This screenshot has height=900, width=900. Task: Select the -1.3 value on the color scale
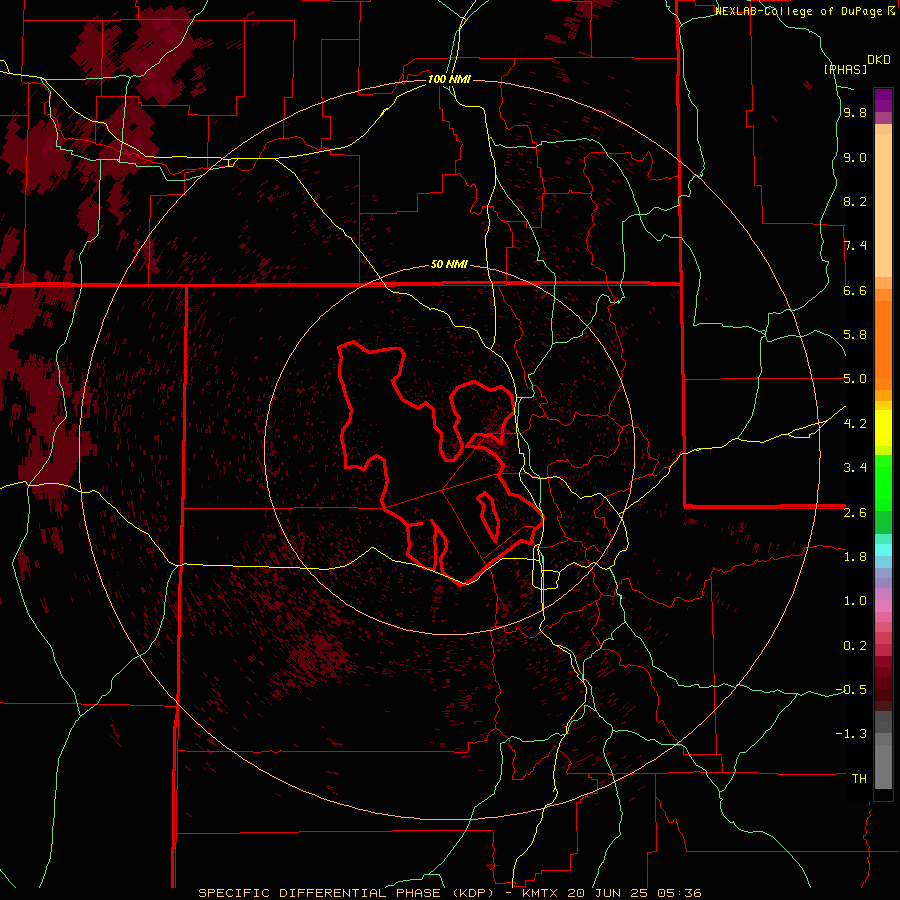tap(851, 734)
